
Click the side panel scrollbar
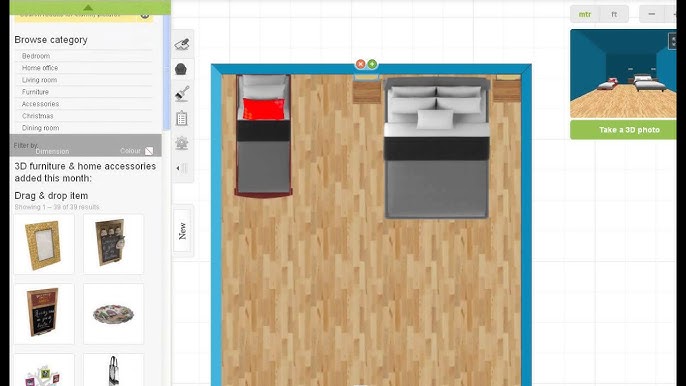[166, 72]
